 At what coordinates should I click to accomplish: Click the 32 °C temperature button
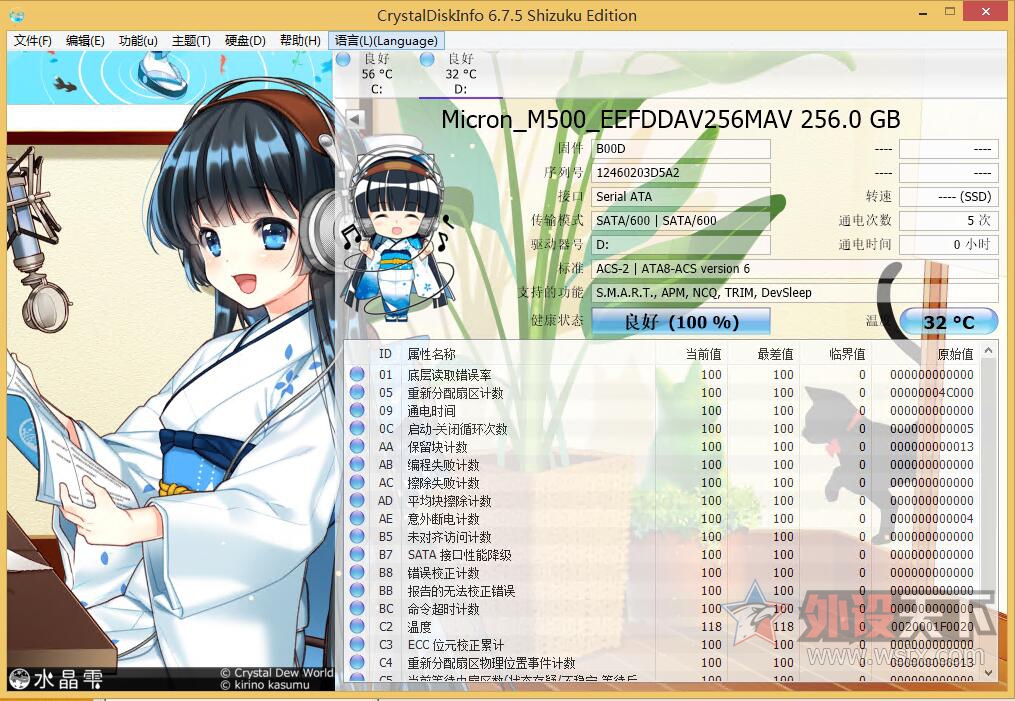tap(948, 322)
